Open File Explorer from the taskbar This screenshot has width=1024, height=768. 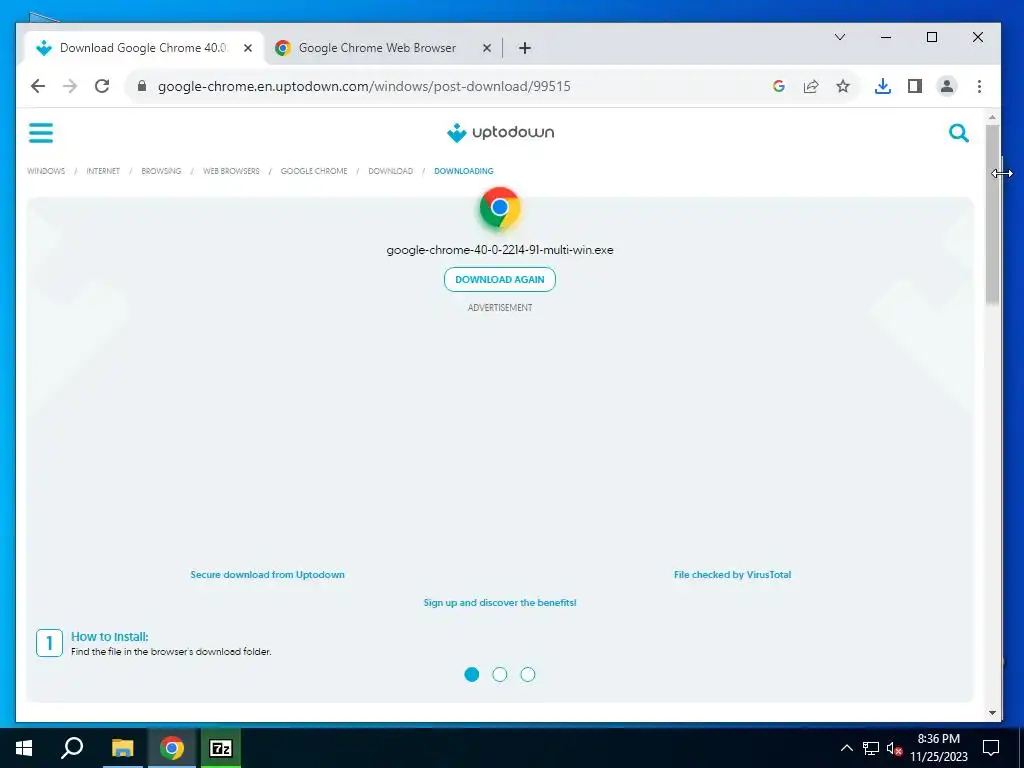click(x=122, y=748)
